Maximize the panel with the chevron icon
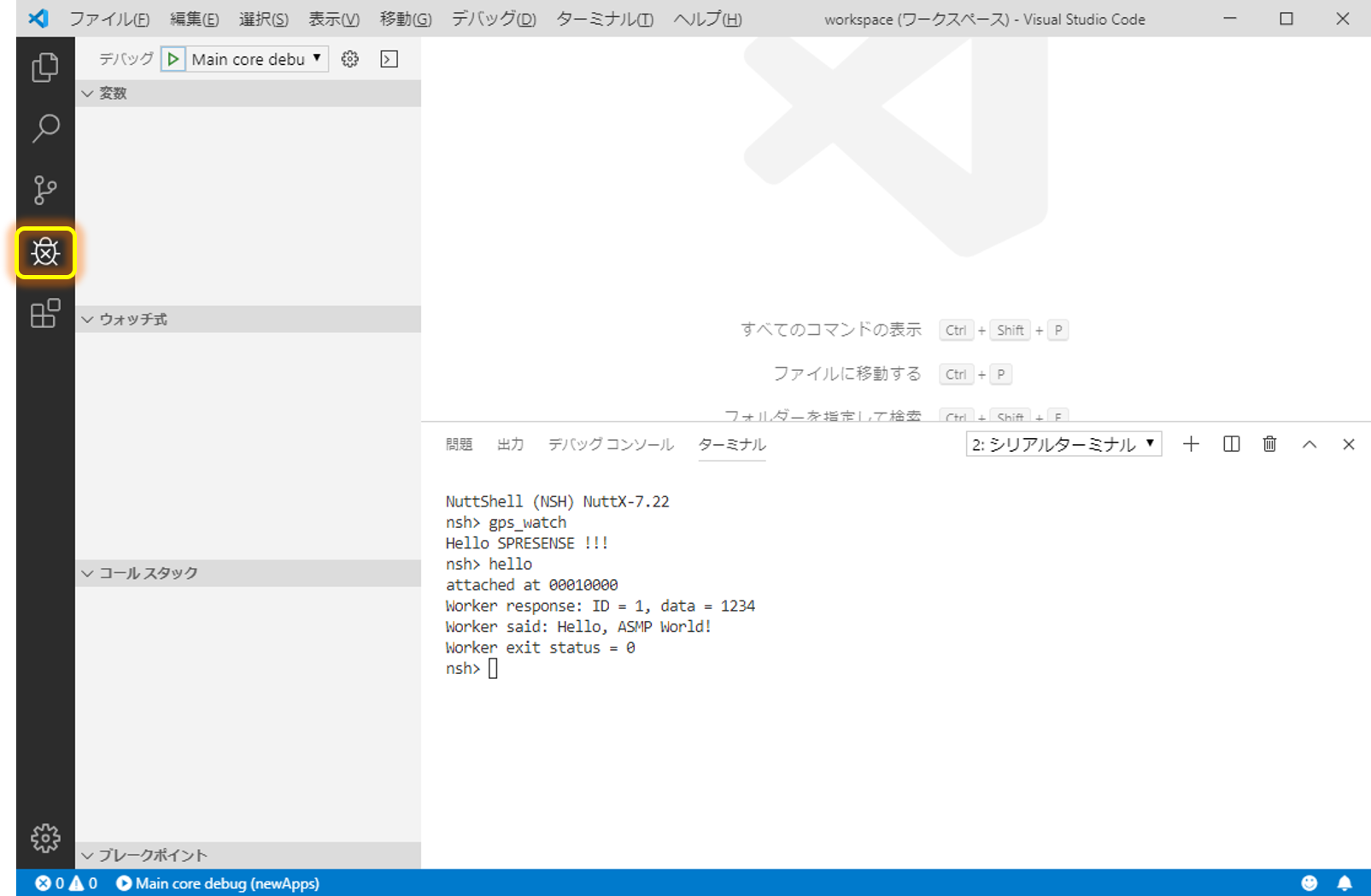 point(1309,443)
